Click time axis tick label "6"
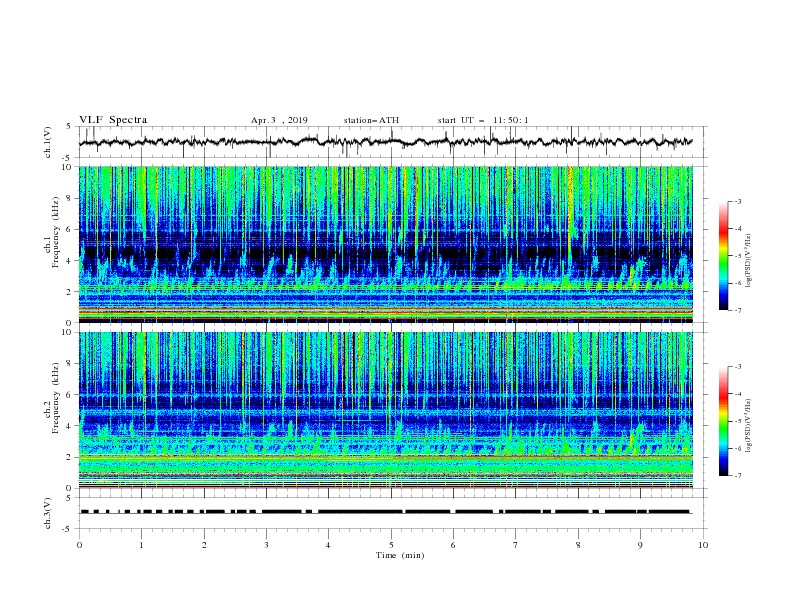Image resolution: width=792 pixels, height=612 pixels. click(453, 545)
